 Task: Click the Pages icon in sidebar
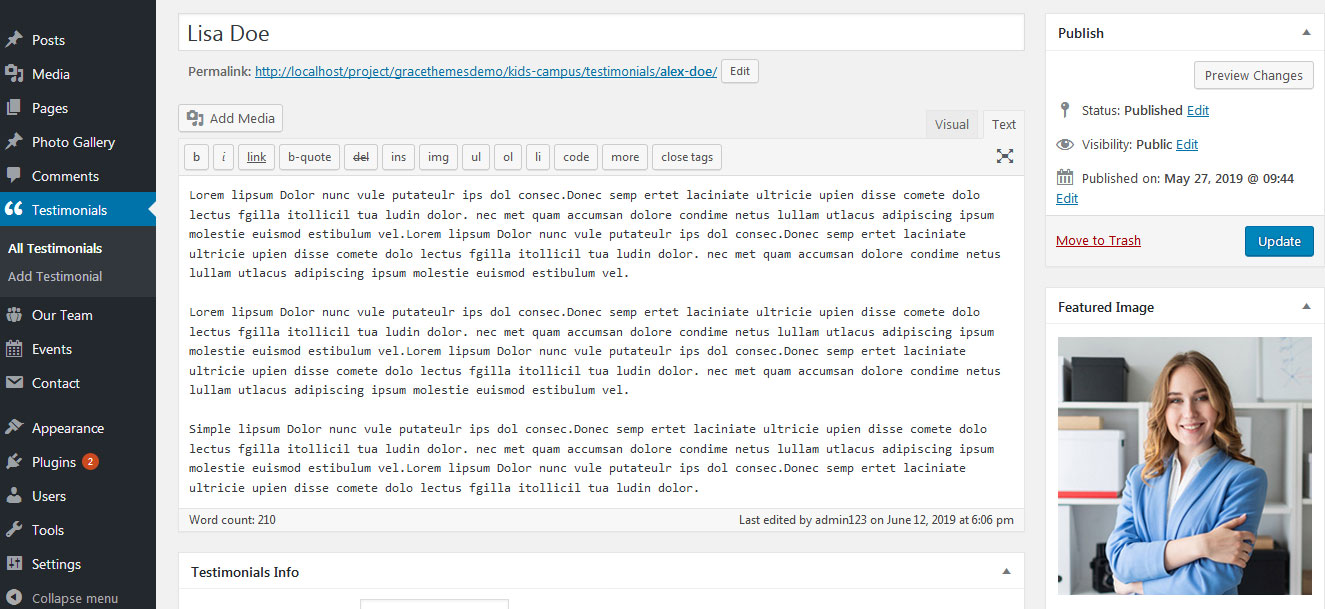[x=14, y=108]
